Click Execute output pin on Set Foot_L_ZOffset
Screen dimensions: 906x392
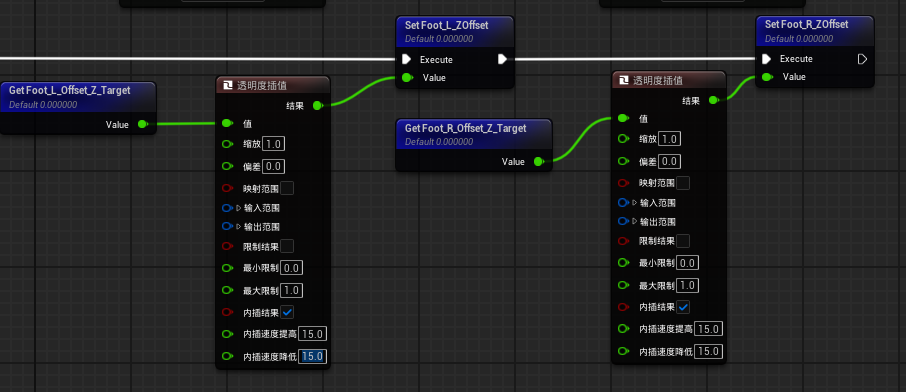[502, 59]
